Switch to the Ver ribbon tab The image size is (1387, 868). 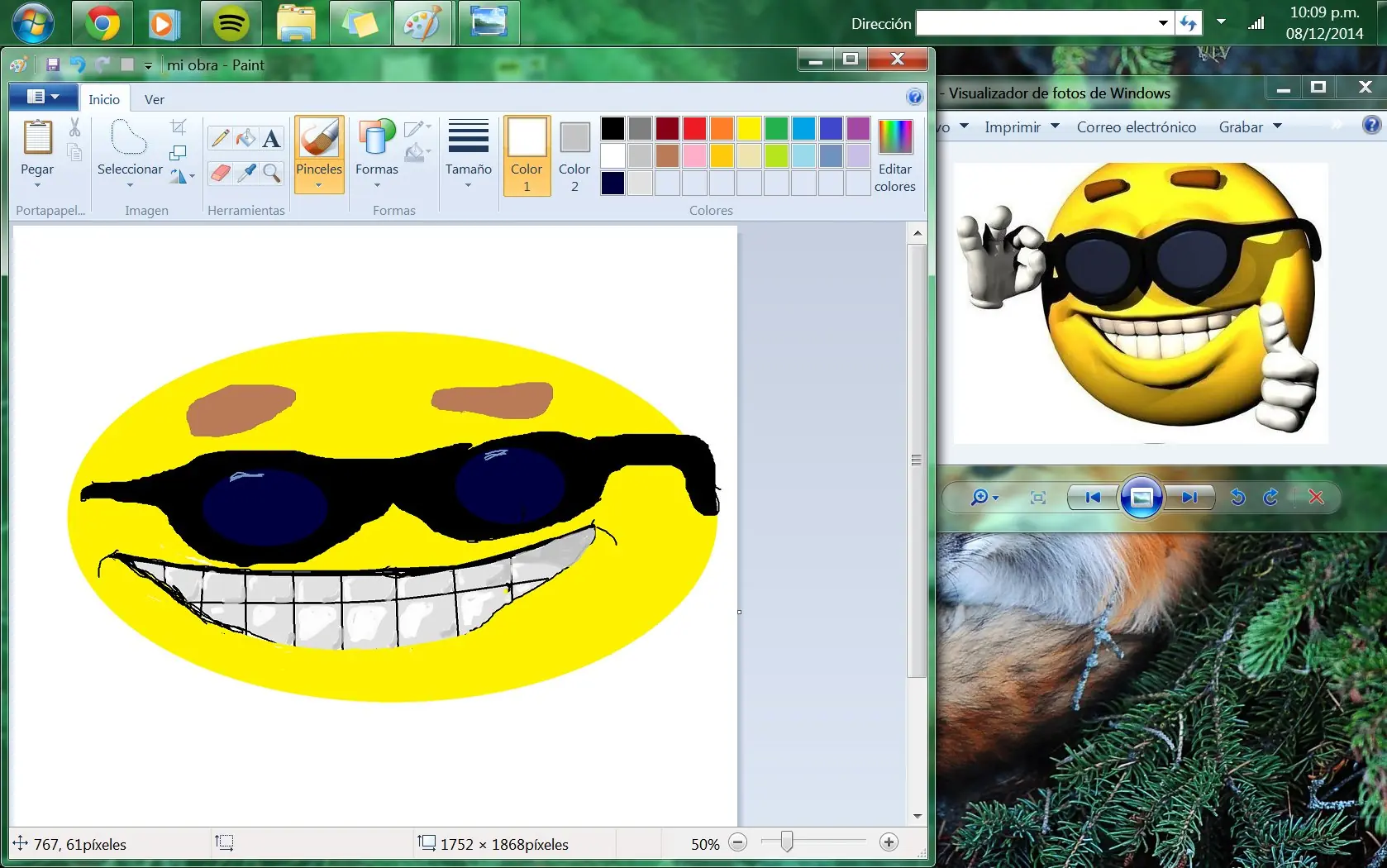point(155,99)
